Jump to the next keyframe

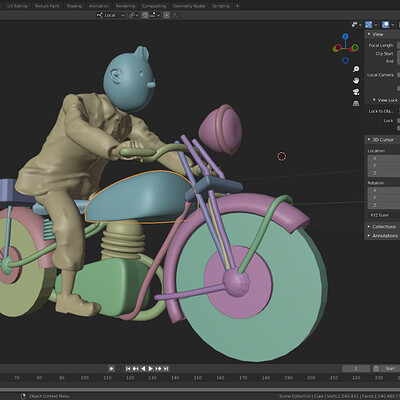(x=158, y=368)
